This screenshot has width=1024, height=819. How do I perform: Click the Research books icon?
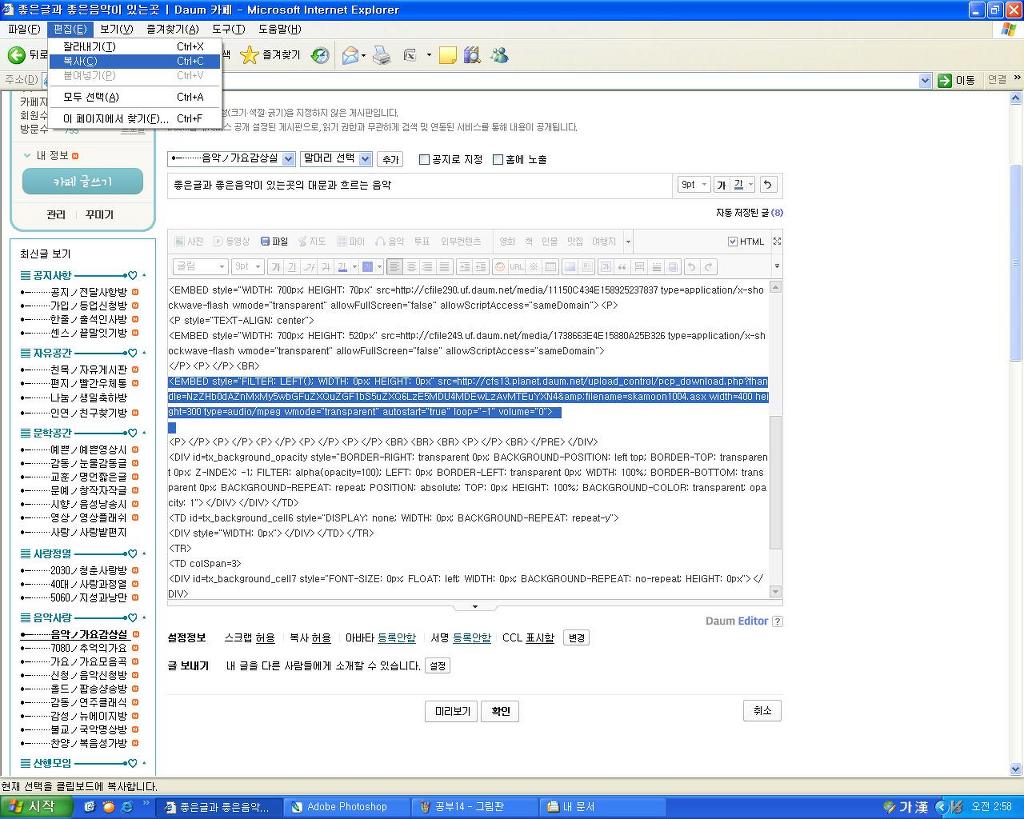coord(472,56)
